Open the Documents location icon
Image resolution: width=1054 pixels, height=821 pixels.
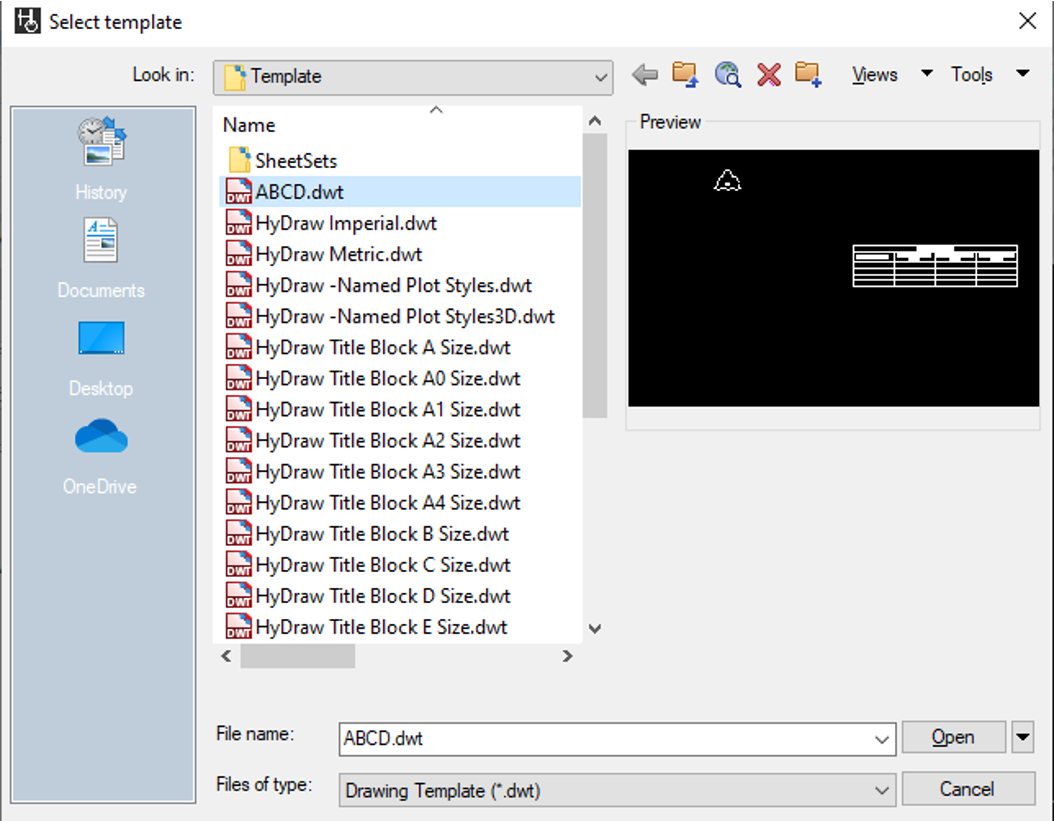coord(101,240)
